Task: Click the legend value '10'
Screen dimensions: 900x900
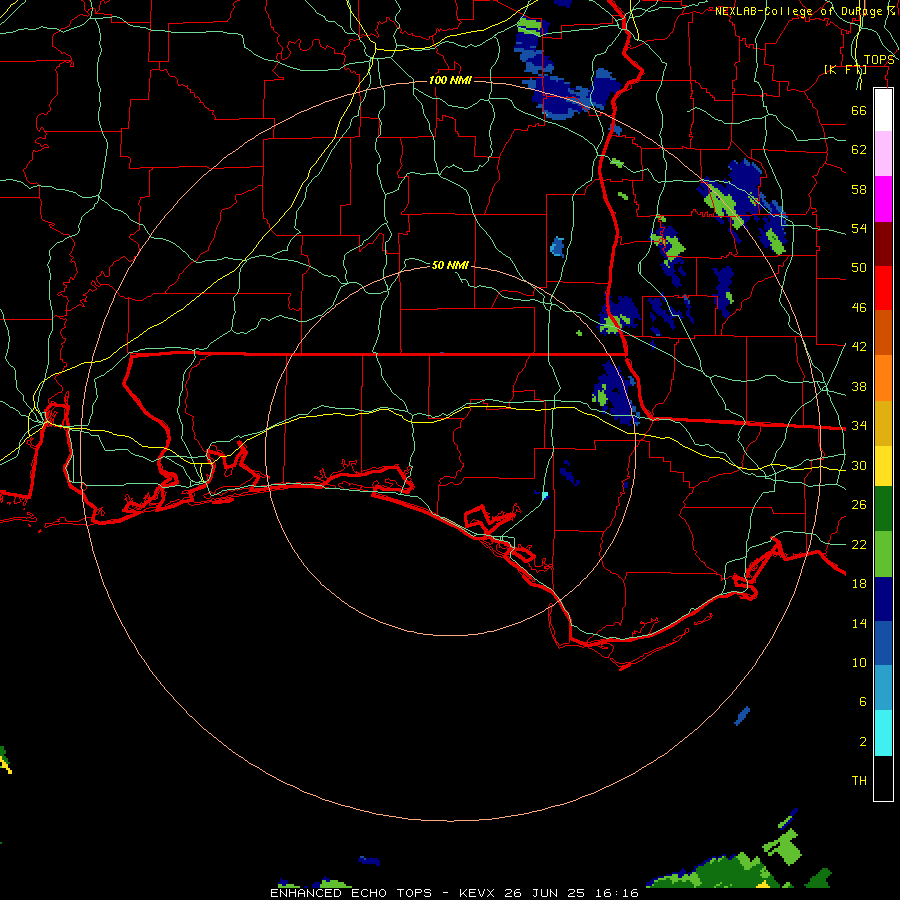Action: point(859,663)
